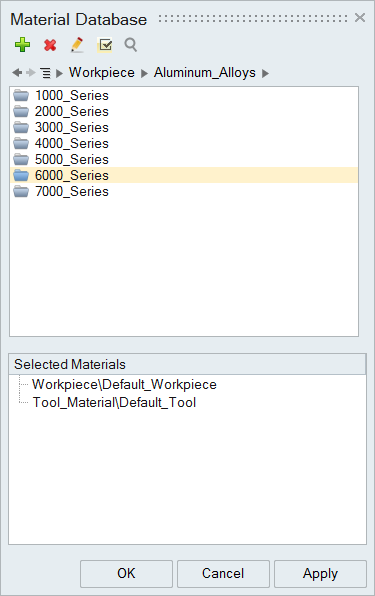Image resolution: width=375 pixels, height=596 pixels.
Task: Expand the arrow after Workpiece breadcrumb
Action: (144, 73)
